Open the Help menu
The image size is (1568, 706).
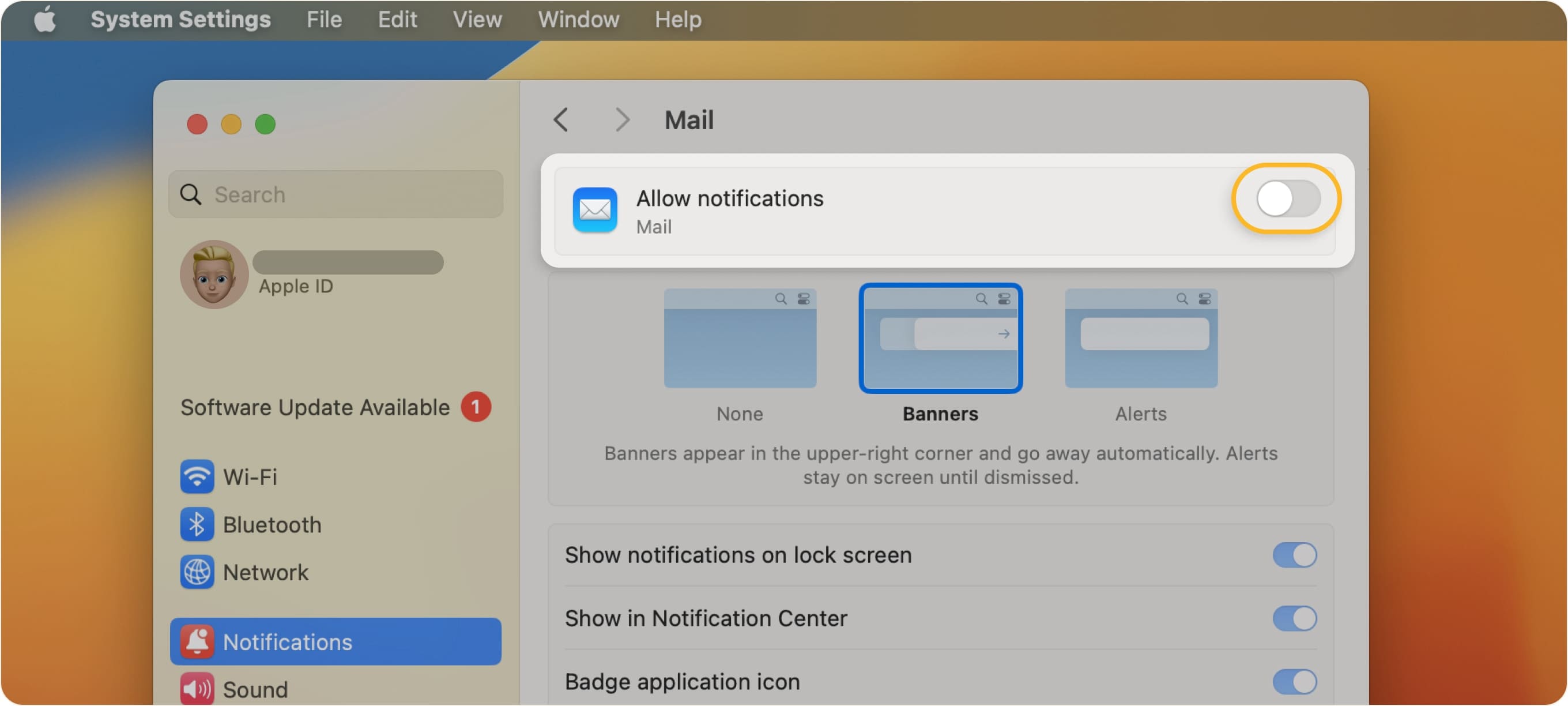(x=677, y=19)
